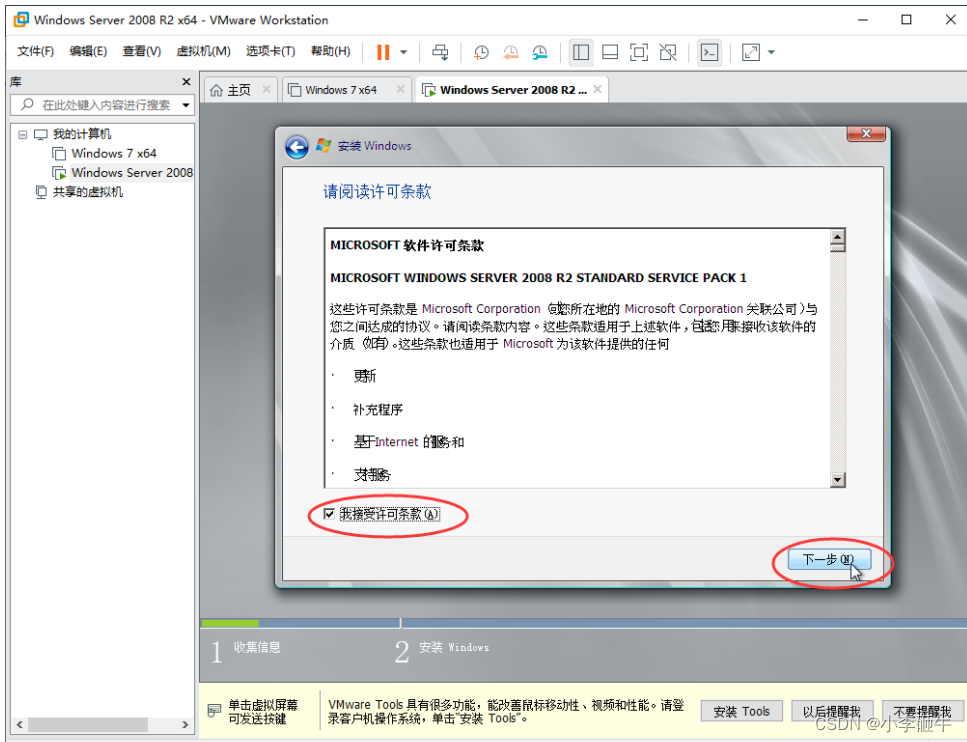
Task: Click the Unity mode icon
Action: (668, 52)
